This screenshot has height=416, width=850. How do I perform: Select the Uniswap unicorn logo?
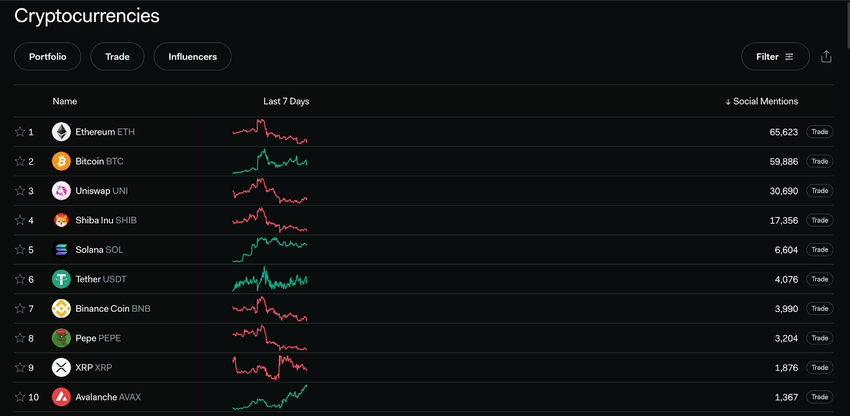(x=61, y=190)
